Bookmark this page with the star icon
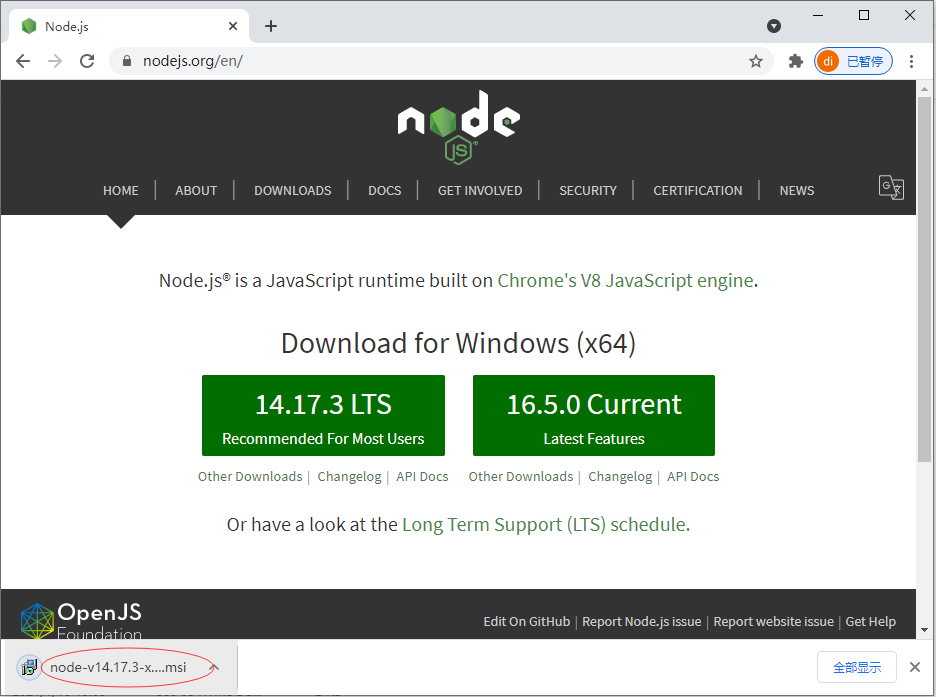936x697 pixels. [756, 61]
